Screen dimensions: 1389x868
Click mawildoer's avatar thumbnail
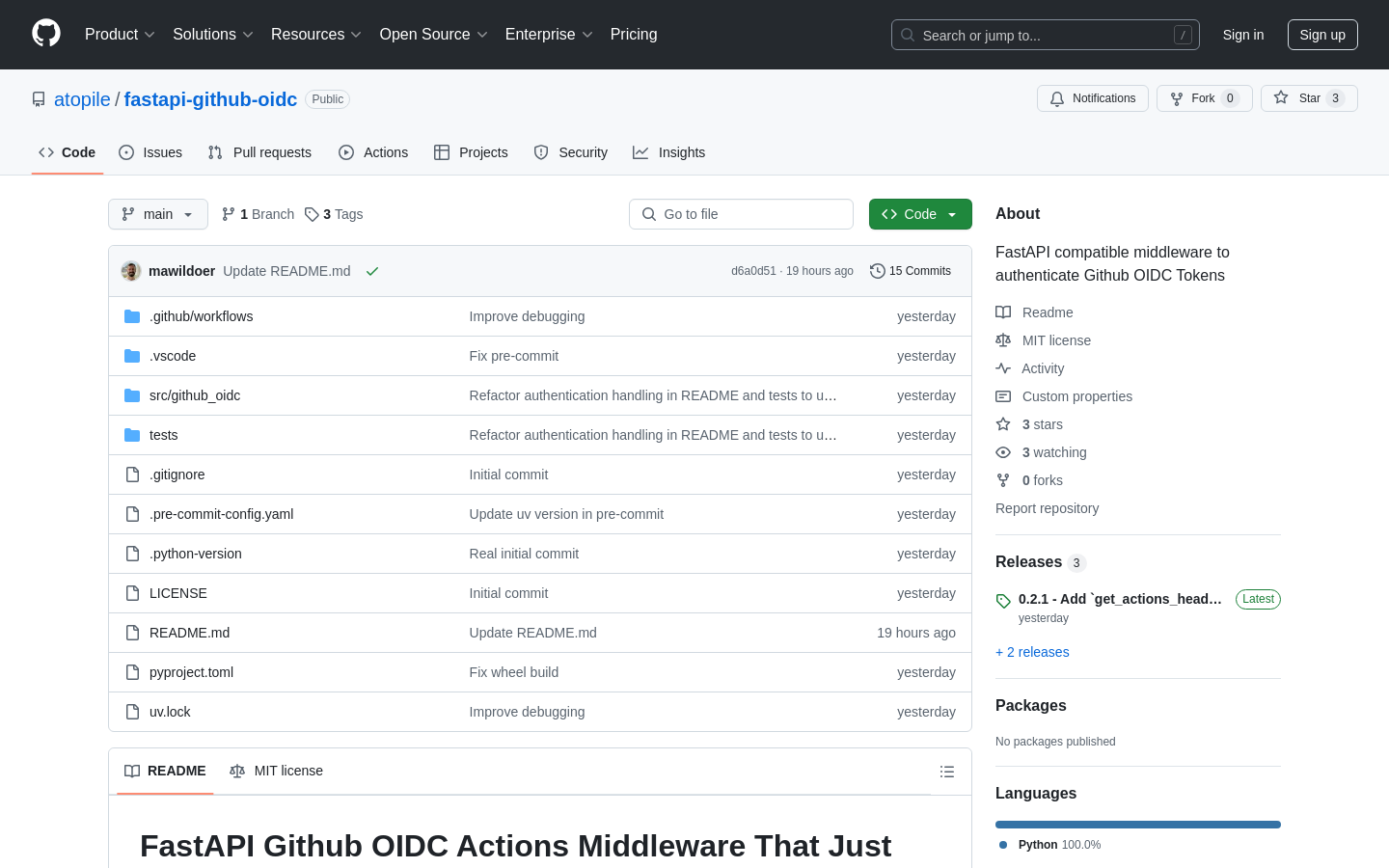131,271
